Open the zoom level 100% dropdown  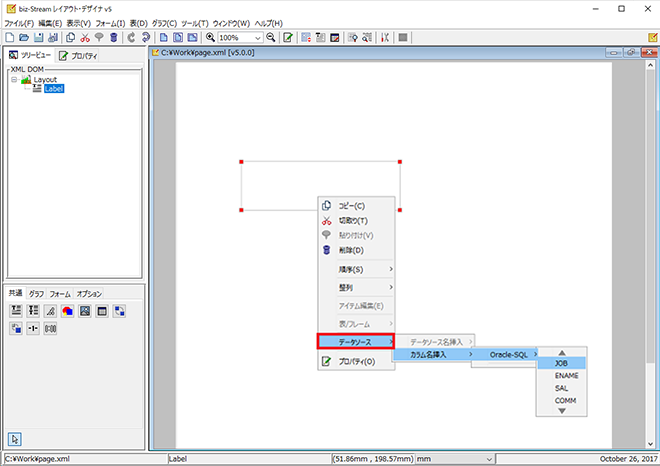coord(258,38)
